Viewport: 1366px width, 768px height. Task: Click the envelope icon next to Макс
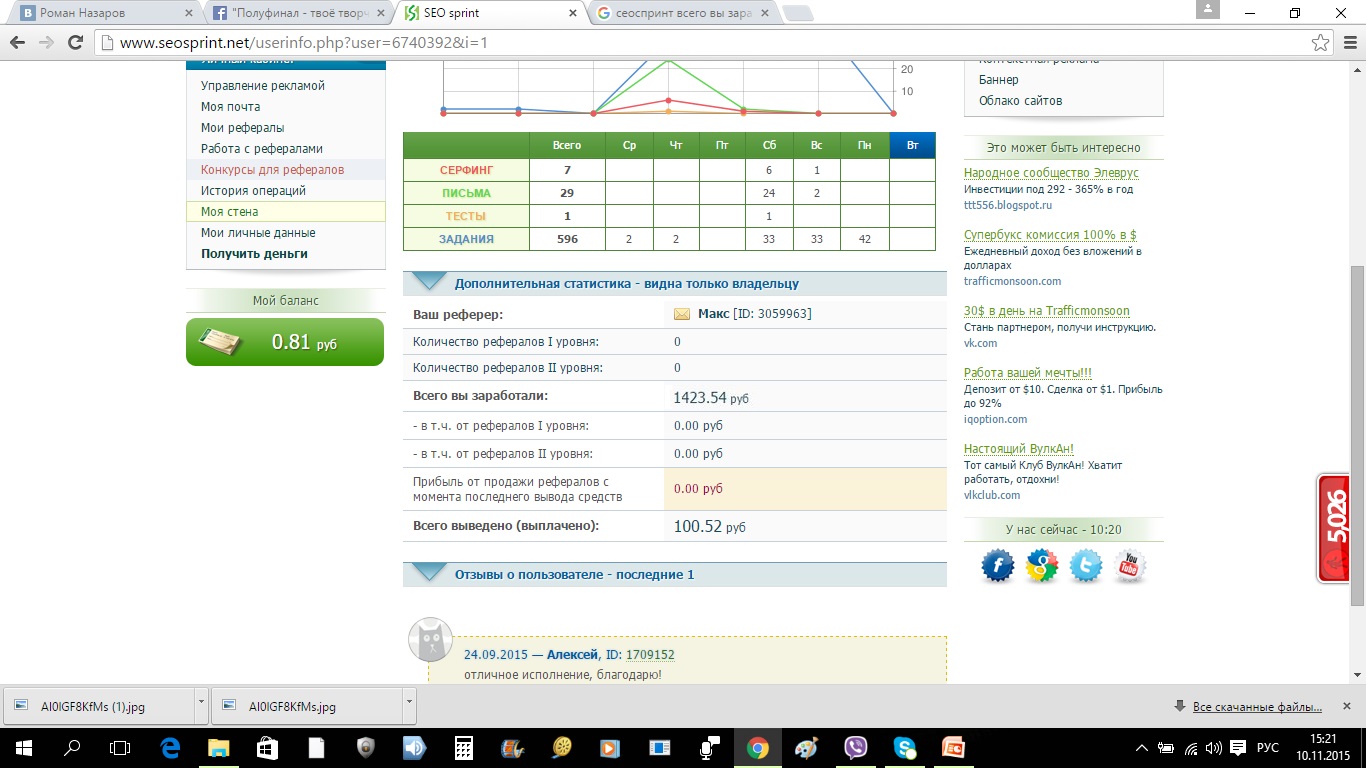(x=682, y=314)
